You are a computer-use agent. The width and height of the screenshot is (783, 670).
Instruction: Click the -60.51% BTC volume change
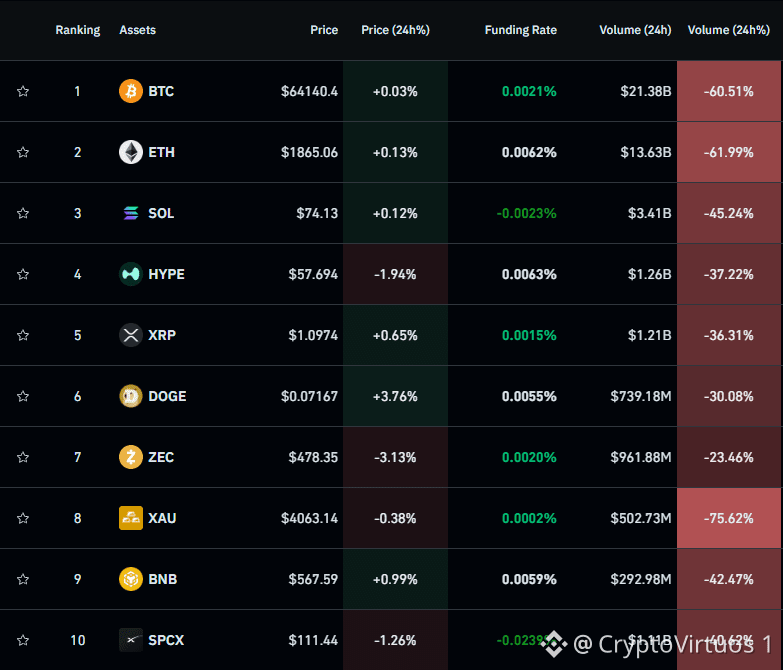(729, 91)
